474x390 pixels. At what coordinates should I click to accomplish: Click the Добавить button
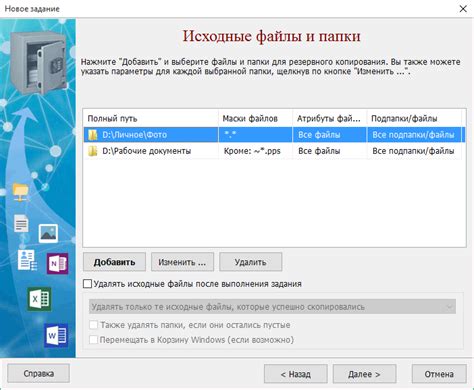click(114, 262)
